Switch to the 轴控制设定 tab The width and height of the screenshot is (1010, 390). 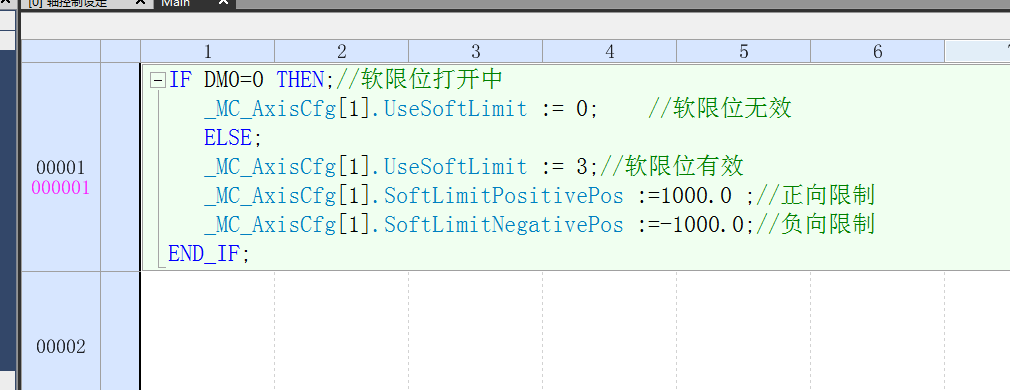pos(67,3)
